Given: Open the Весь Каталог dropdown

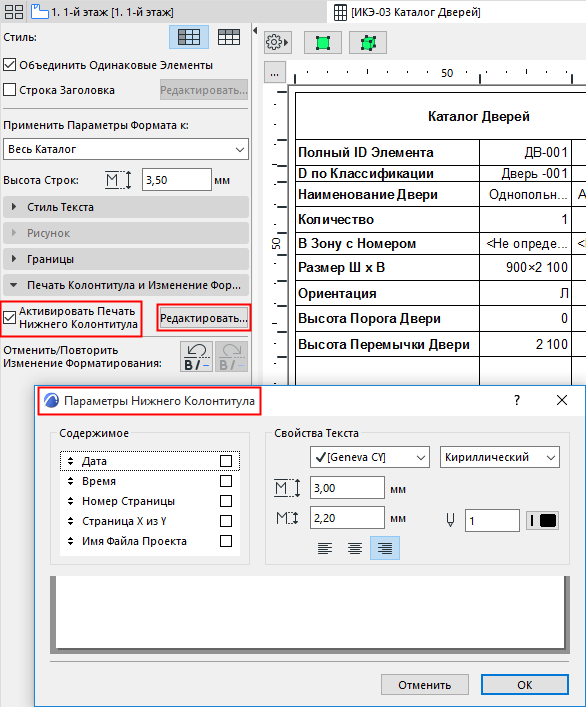Looking at the screenshot, I should pyautogui.click(x=126, y=149).
